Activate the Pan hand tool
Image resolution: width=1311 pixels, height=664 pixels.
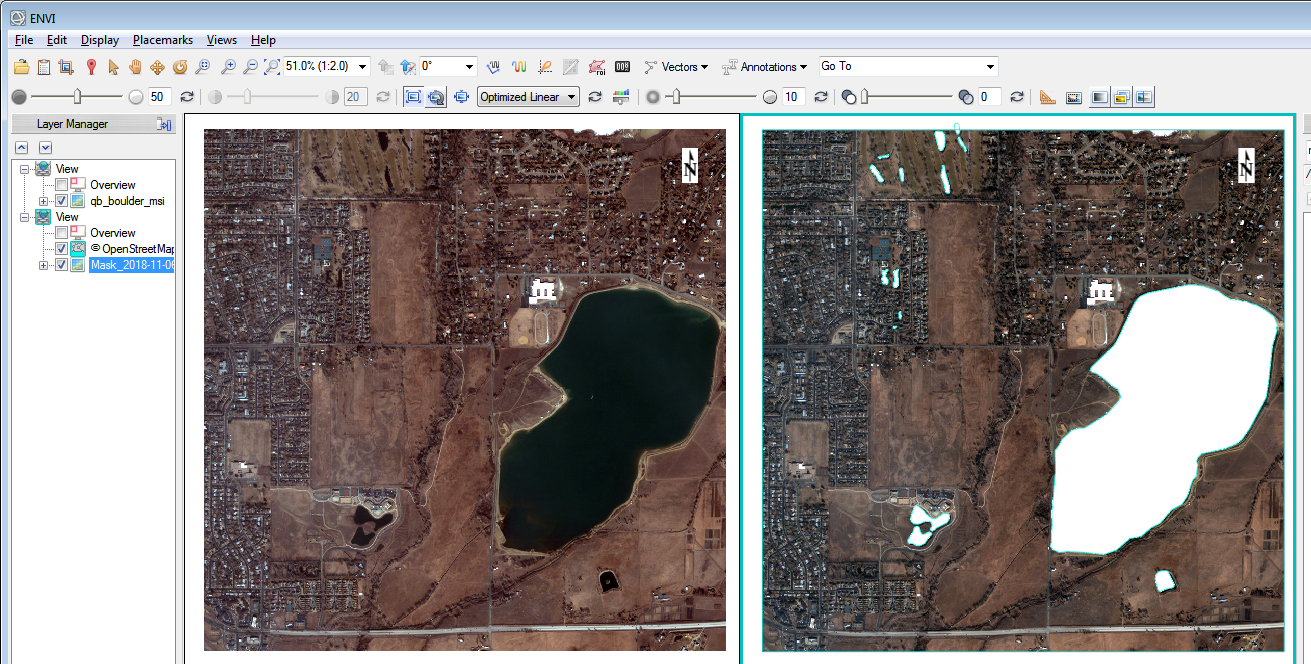pyautogui.click(x=135, y=67)
